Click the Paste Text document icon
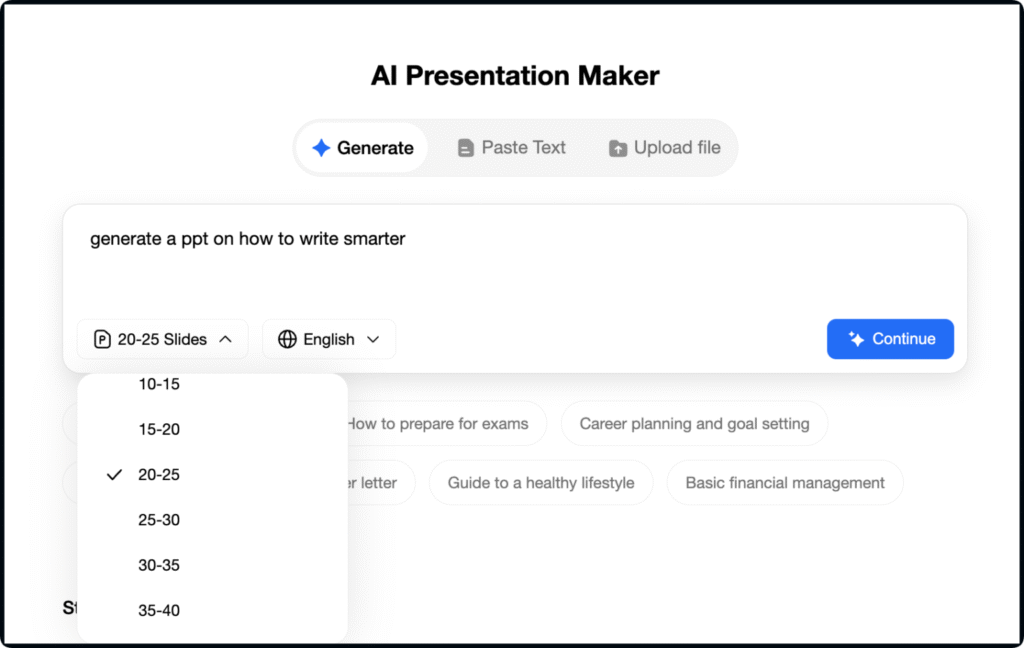Screen dimensions: 1024x648 [x=465, y=148]
